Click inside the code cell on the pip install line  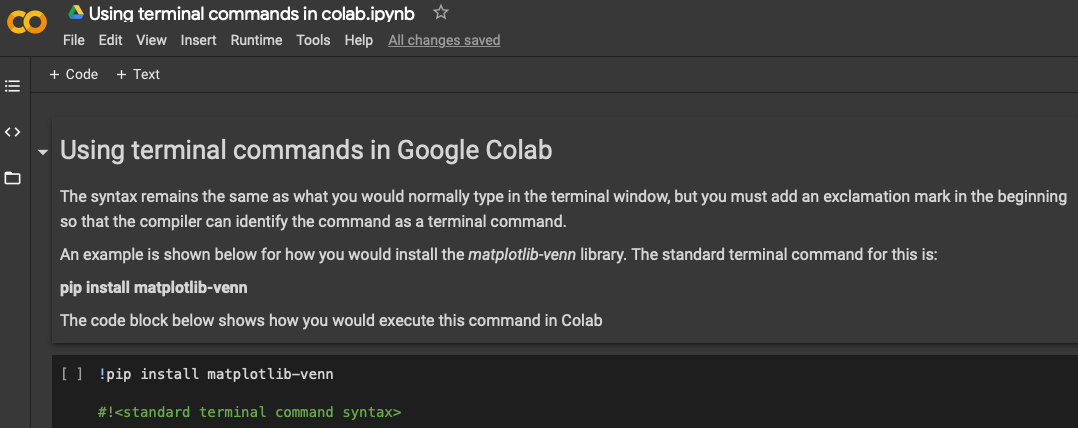coord(216,374)
